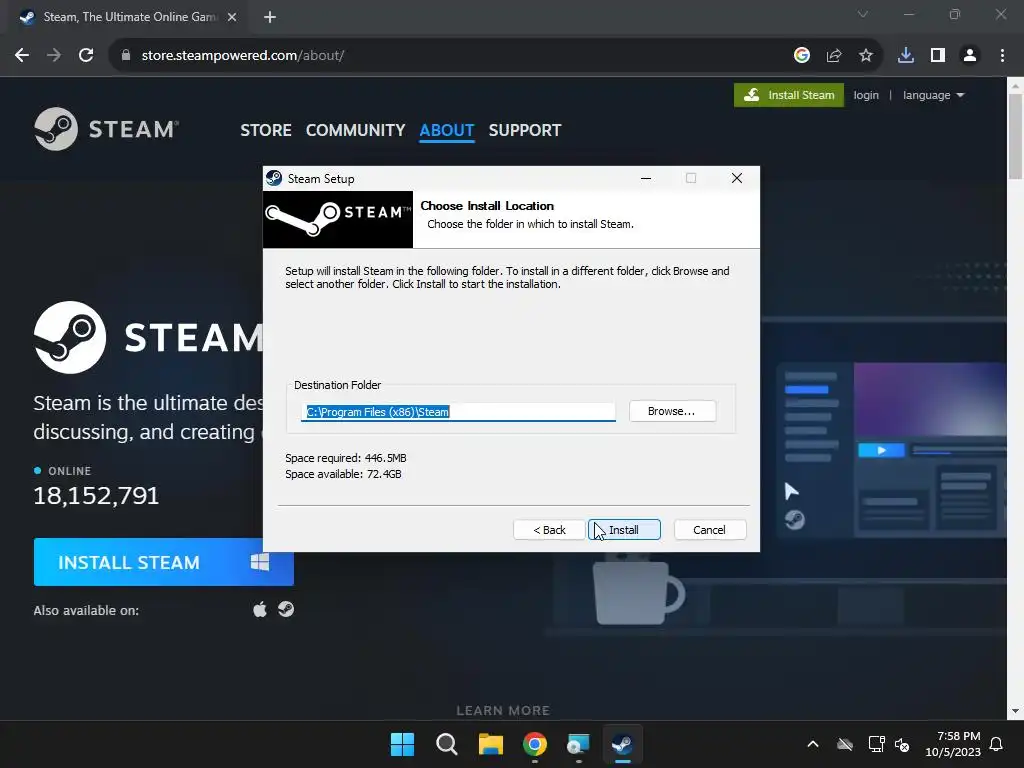Viewport: 1024px width, 768px height.
Task: Cancel the Steam Setup installer
Action: (709, 530)
